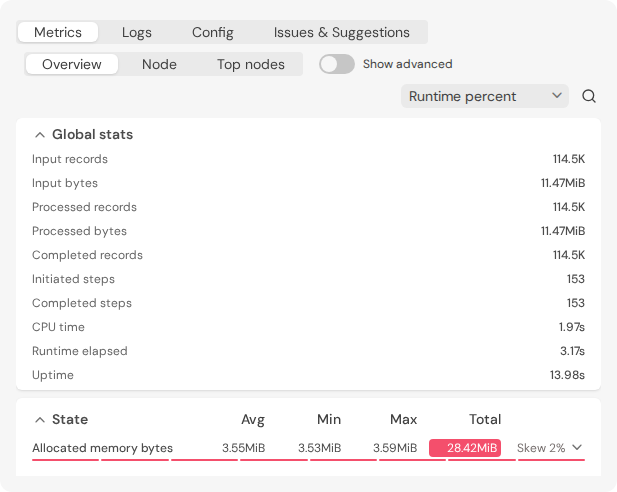Viewport: 617px width, 492px height.
Task: Click the Total column header
Action: (x=485, y=420)
